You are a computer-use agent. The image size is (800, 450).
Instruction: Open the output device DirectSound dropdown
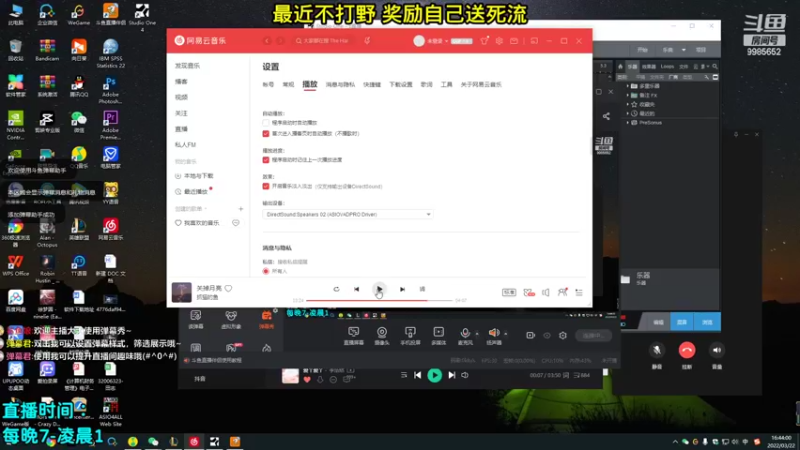(348, 215)
